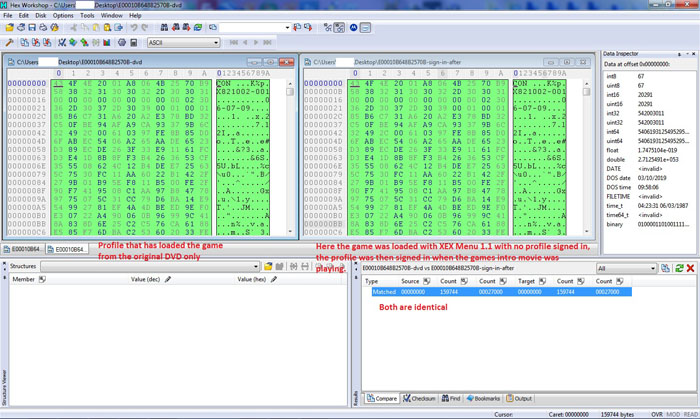Switch to the Checksum tab
The height and width of the screenshot is (419, 700).
pos(420,399)
